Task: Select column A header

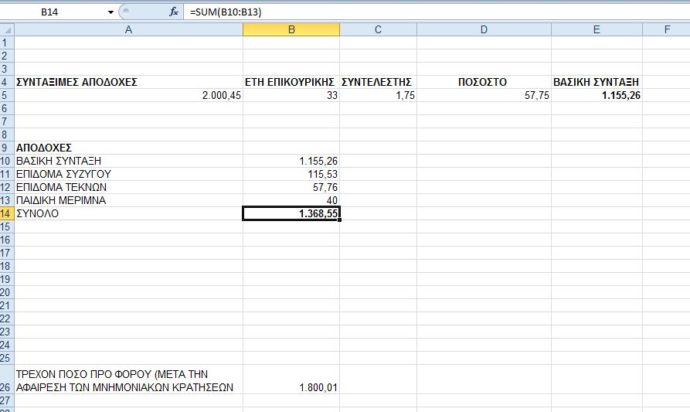Action: tap(128, 30)
